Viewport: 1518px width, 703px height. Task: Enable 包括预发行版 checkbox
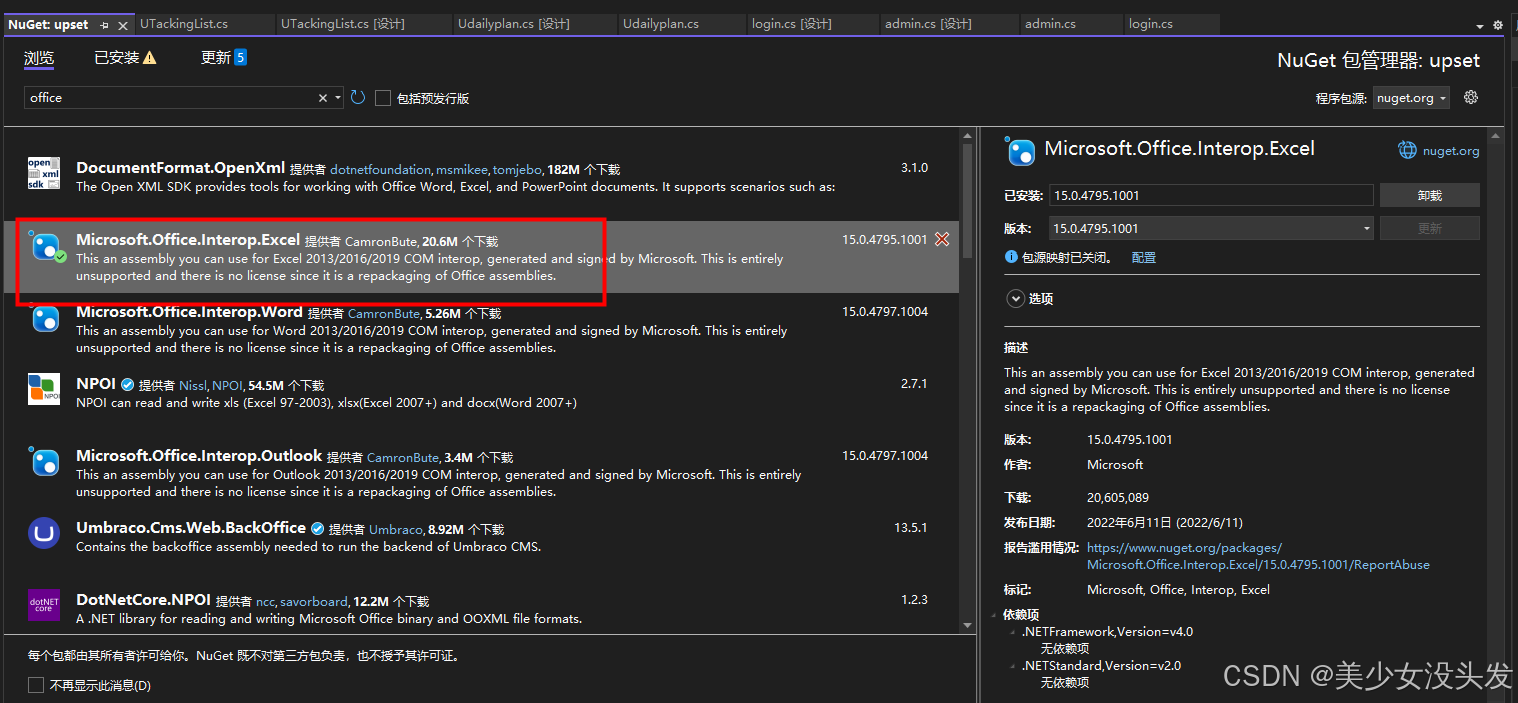pyautogui.click(x=383, y=97)
